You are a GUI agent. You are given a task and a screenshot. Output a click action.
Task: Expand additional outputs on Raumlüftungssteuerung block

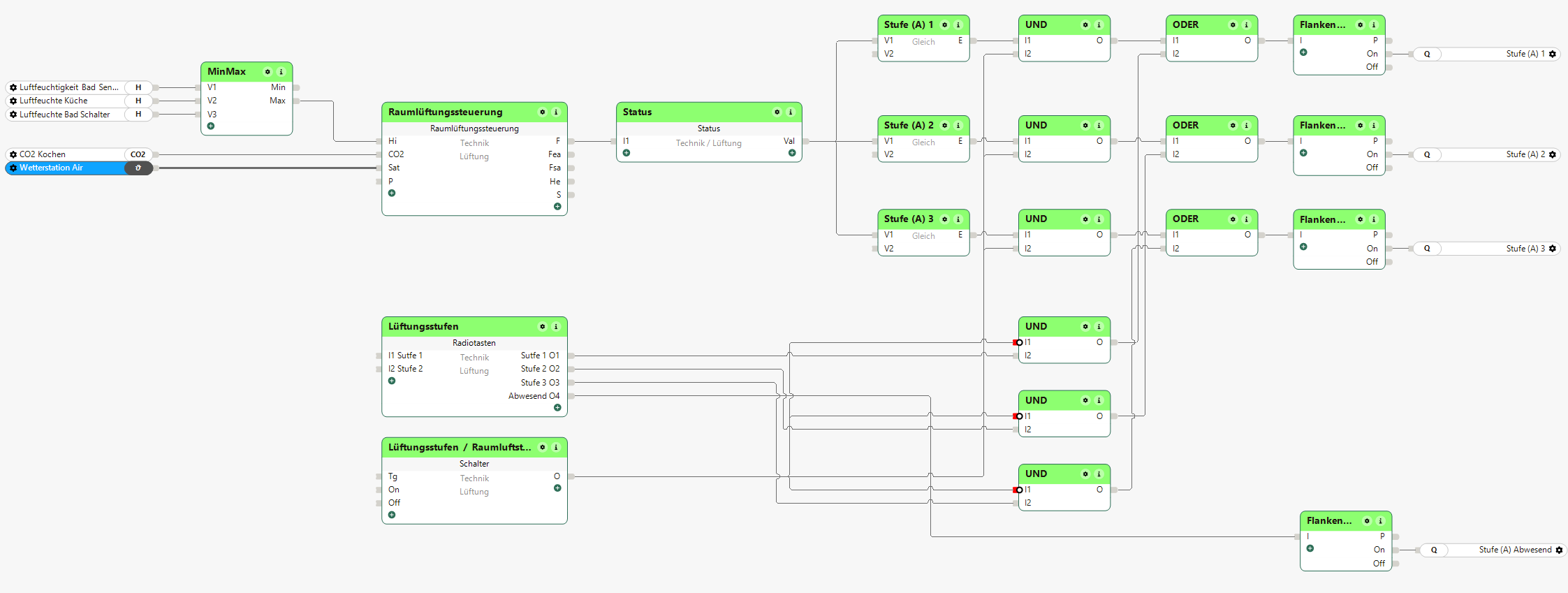557,207
